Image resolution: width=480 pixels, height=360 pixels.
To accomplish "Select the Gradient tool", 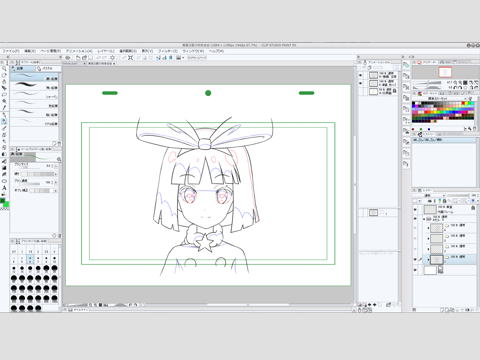I will (x=4, y=167).
